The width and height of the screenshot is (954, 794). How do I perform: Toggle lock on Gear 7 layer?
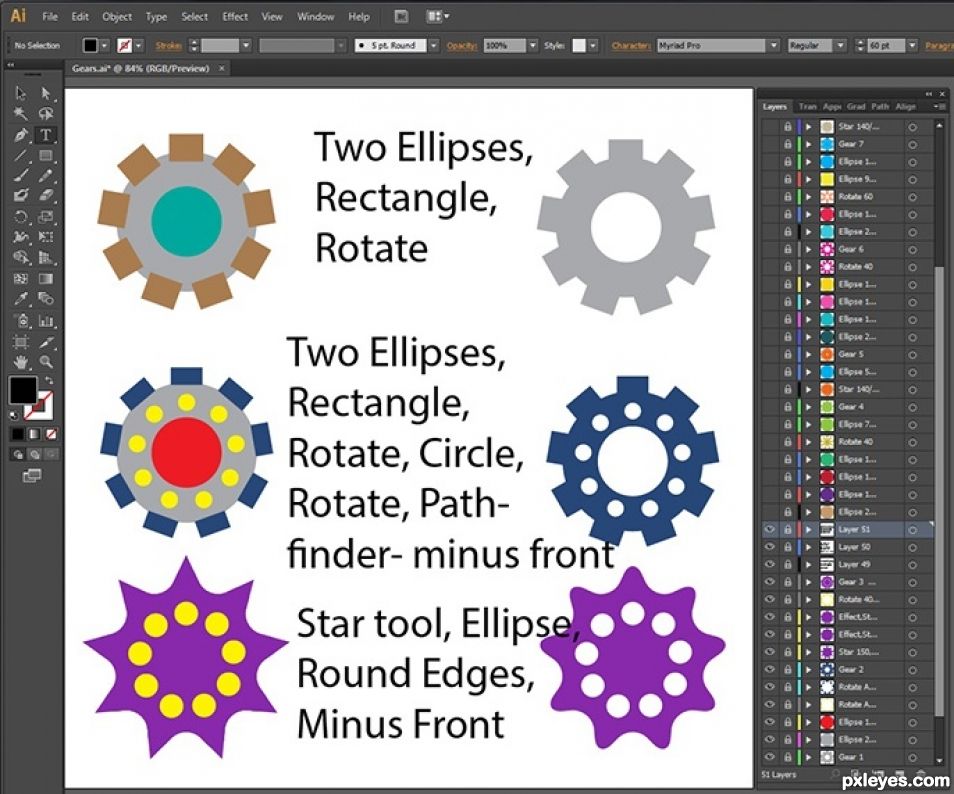pos(787,144)
